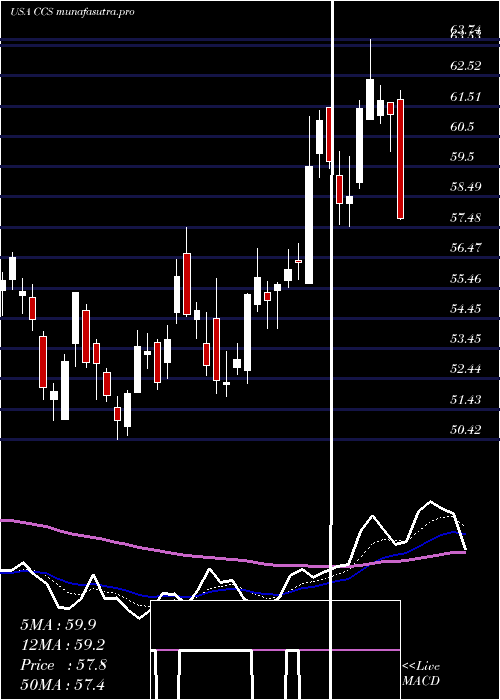Click the 51.43 price axis label
Viewport: 500px width, 700px height.
click(x=466, y=400)
